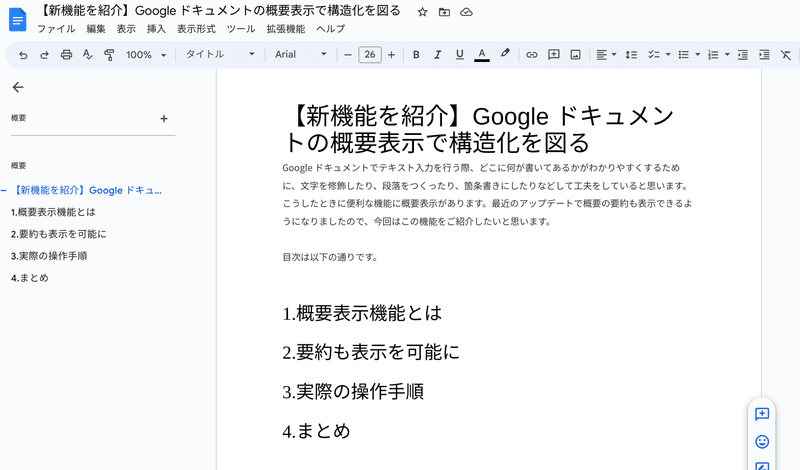Open line and paragraph spacing

tap(631, 55)
